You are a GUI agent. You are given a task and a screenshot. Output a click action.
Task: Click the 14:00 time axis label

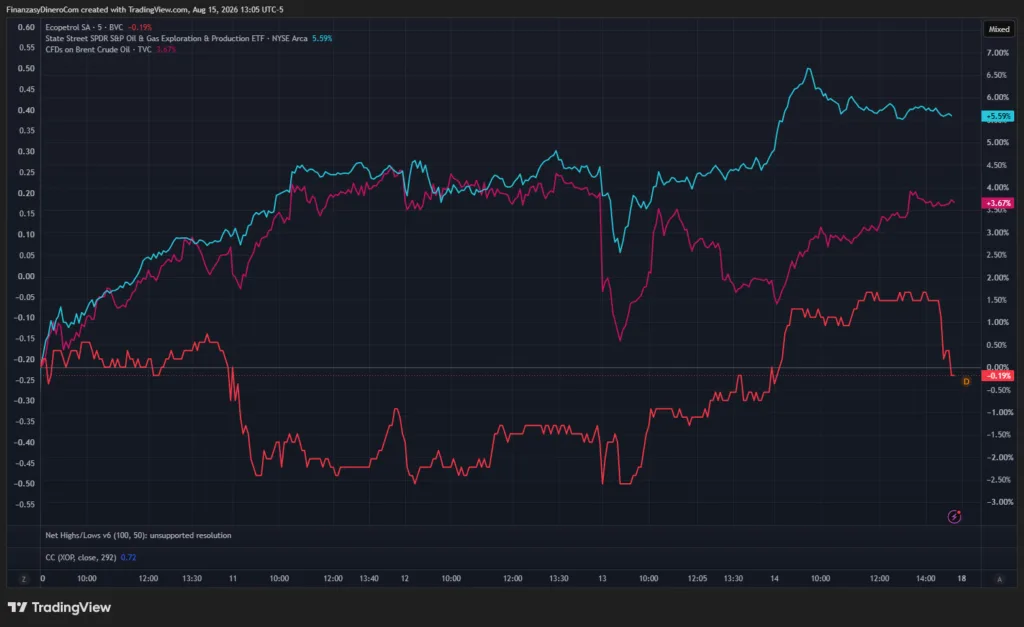pyautogui.click(x=925, y=579)
